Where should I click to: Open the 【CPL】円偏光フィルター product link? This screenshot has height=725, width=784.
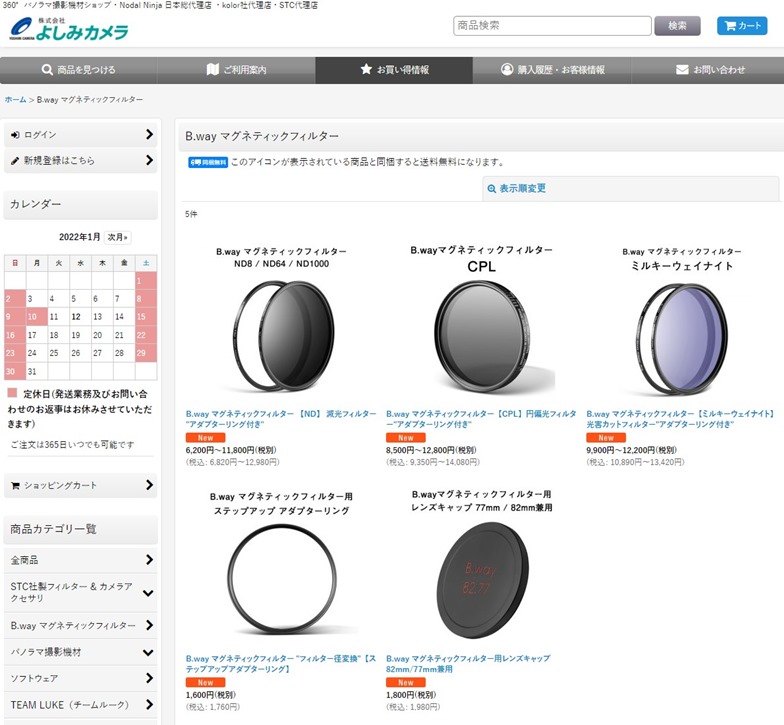click(481, 419)
